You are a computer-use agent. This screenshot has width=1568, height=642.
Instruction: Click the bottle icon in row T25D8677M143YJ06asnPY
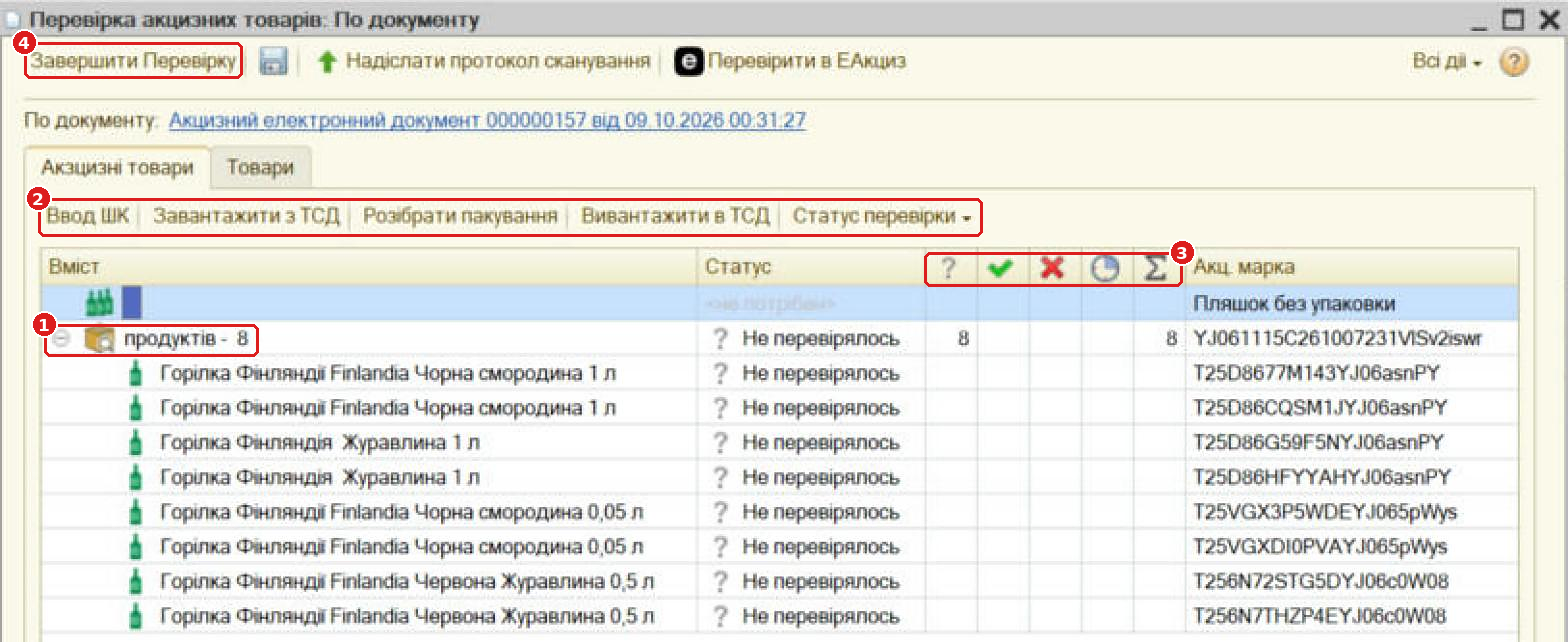click(137, 374)
